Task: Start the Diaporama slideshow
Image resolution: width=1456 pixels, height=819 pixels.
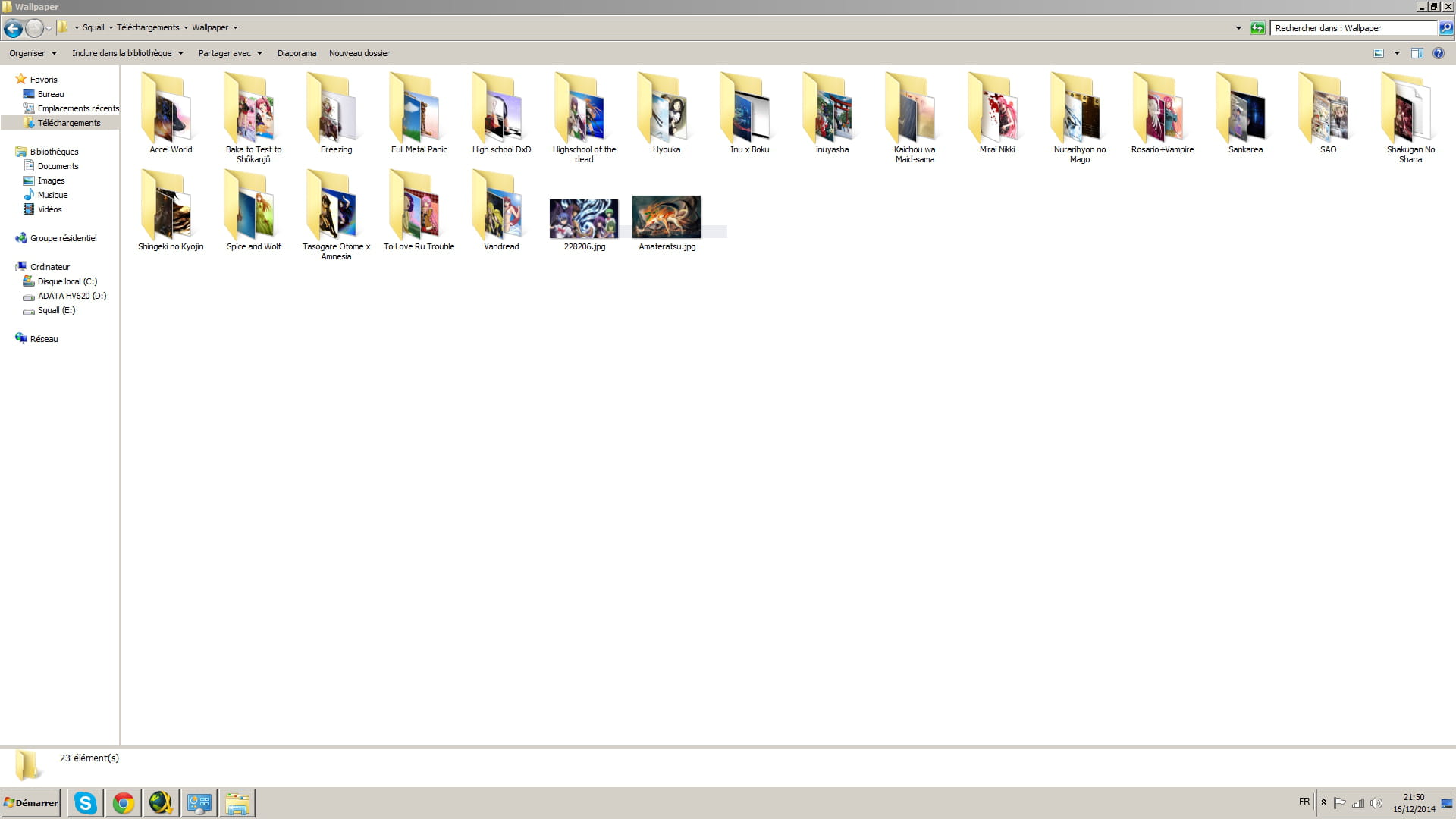Action: (297, 53)
